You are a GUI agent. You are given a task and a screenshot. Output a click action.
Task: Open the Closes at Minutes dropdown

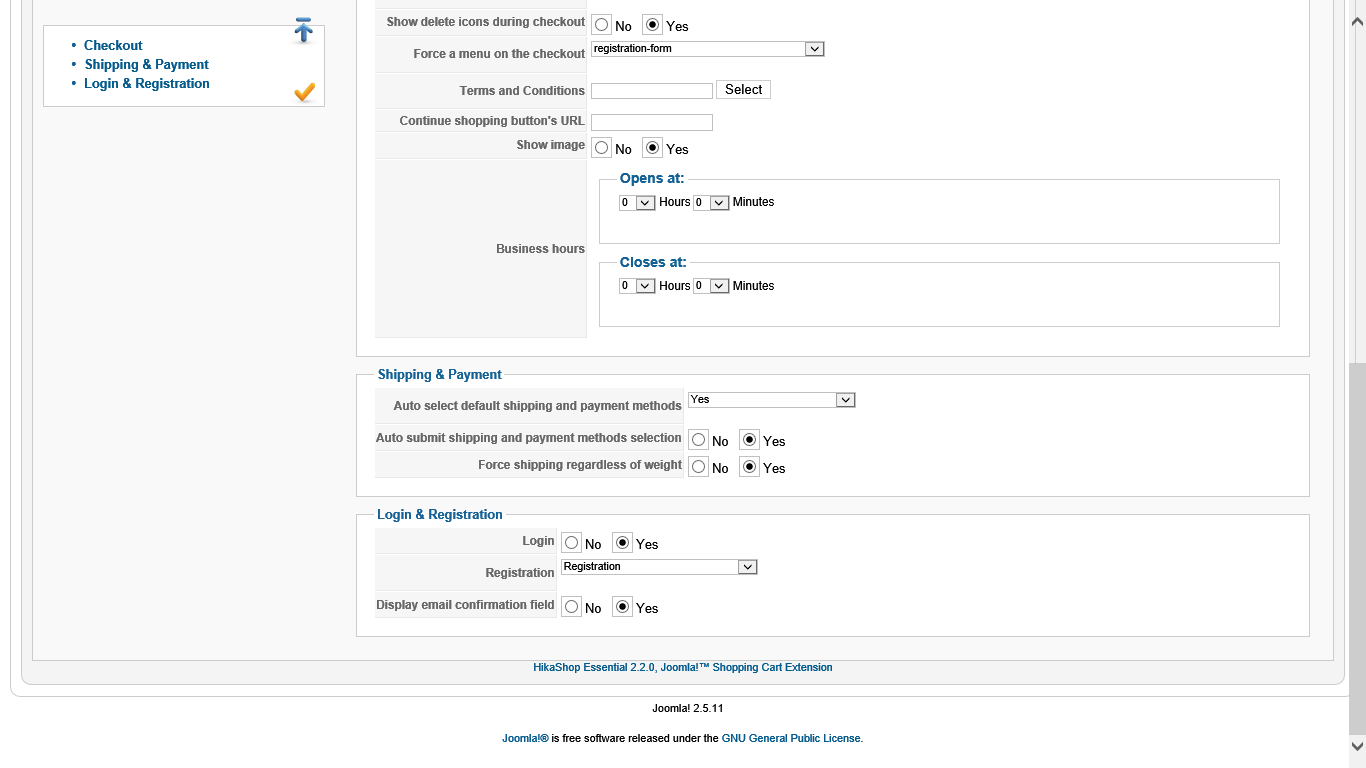click(711, 286)
